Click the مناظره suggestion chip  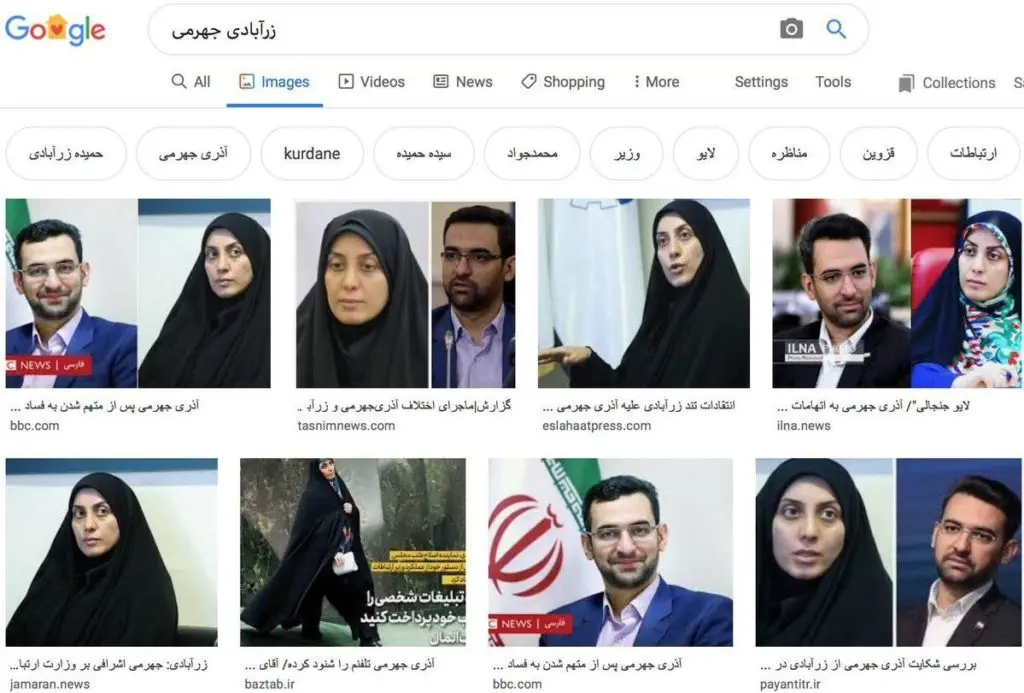(788, 153)
